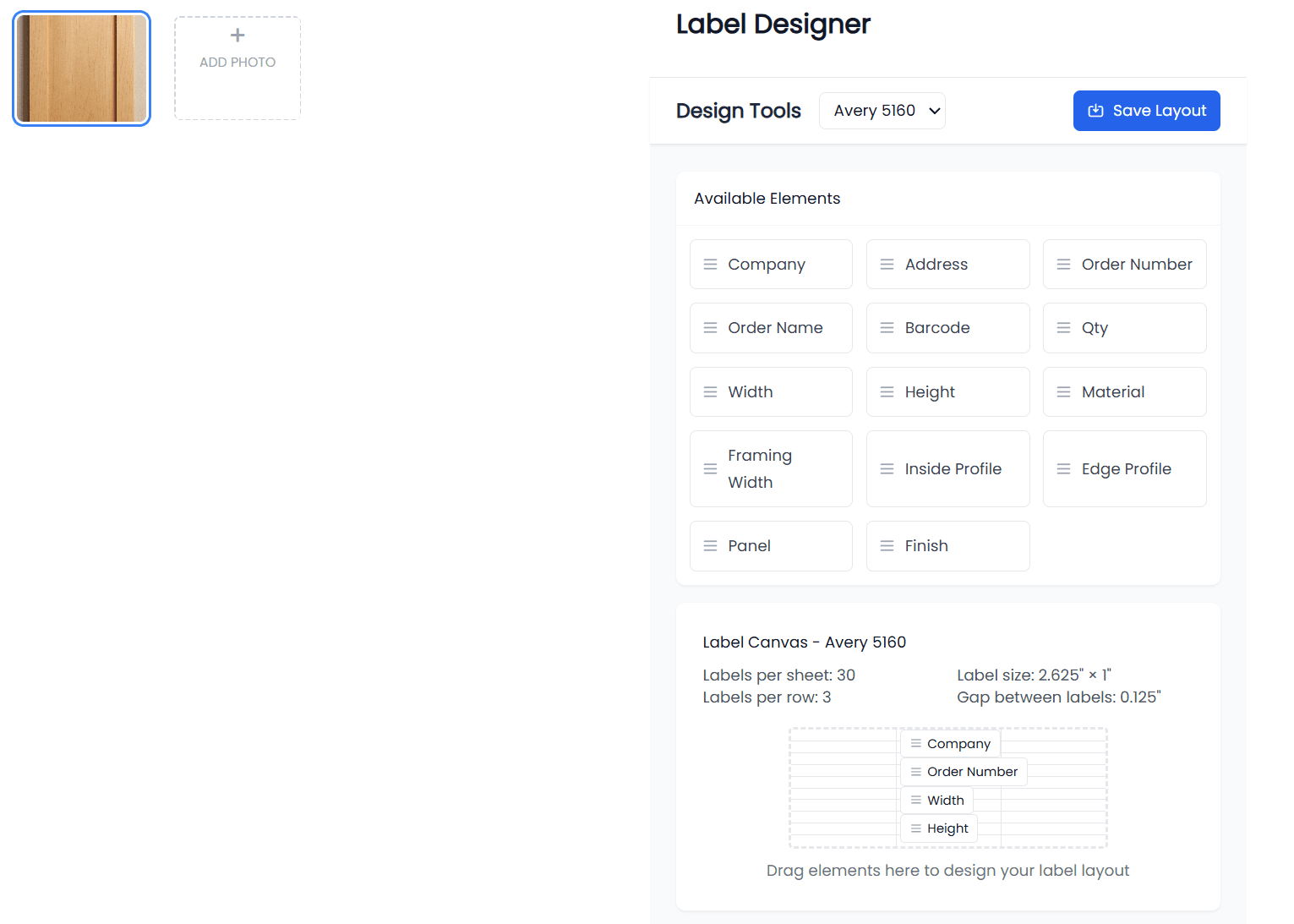Select the wood photo thumbnail
1294x924 pixels.
pos(81,68)
